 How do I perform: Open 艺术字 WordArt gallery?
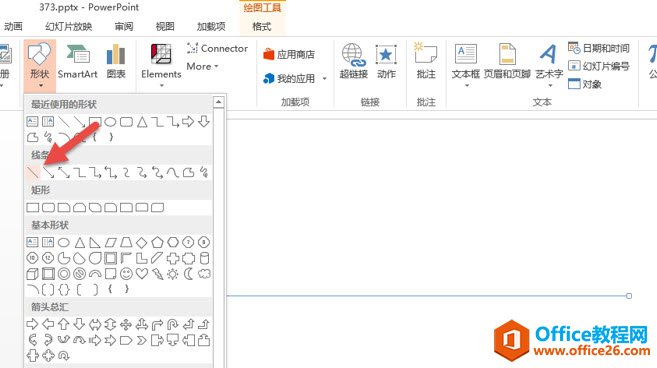point(549,65)
